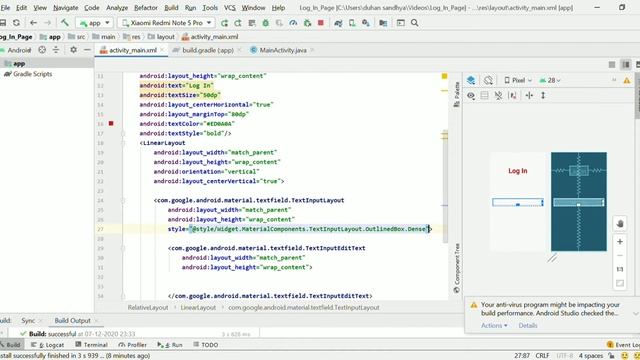This screenshot has height=360, width=640.
Task: Click the blueprint view of the layout
Action: click(579, 202)
